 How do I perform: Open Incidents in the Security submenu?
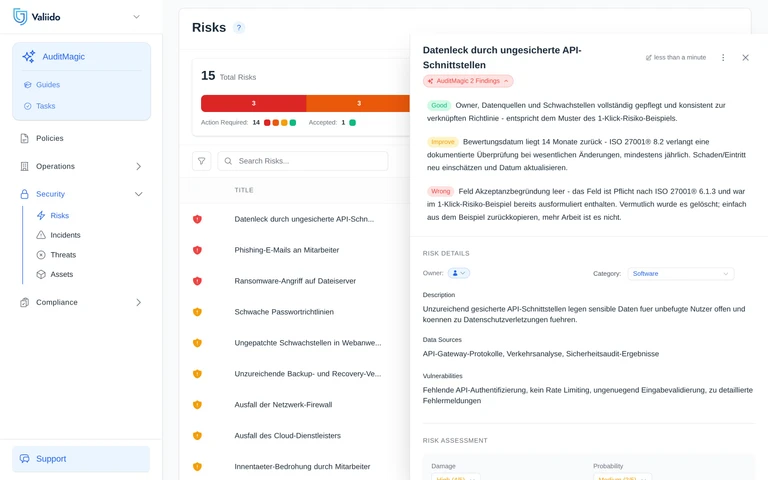(65, 235)
